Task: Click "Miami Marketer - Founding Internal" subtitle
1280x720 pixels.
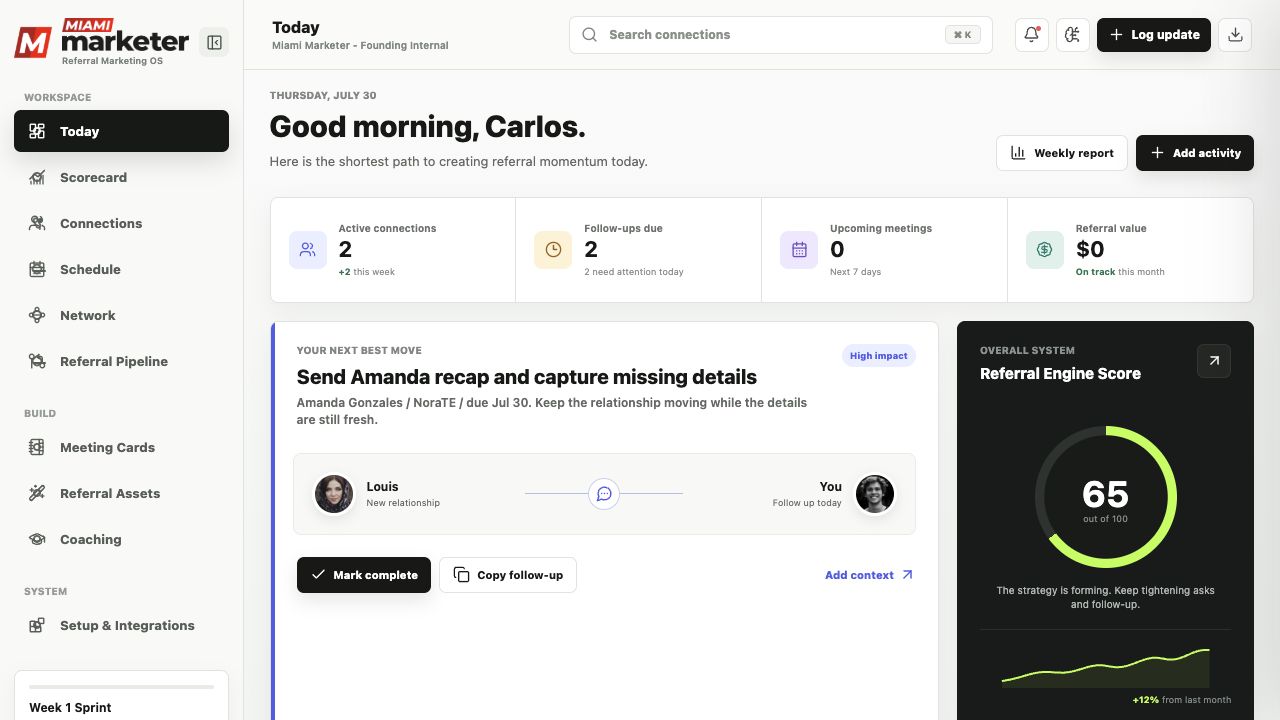Action: [360, 46]
